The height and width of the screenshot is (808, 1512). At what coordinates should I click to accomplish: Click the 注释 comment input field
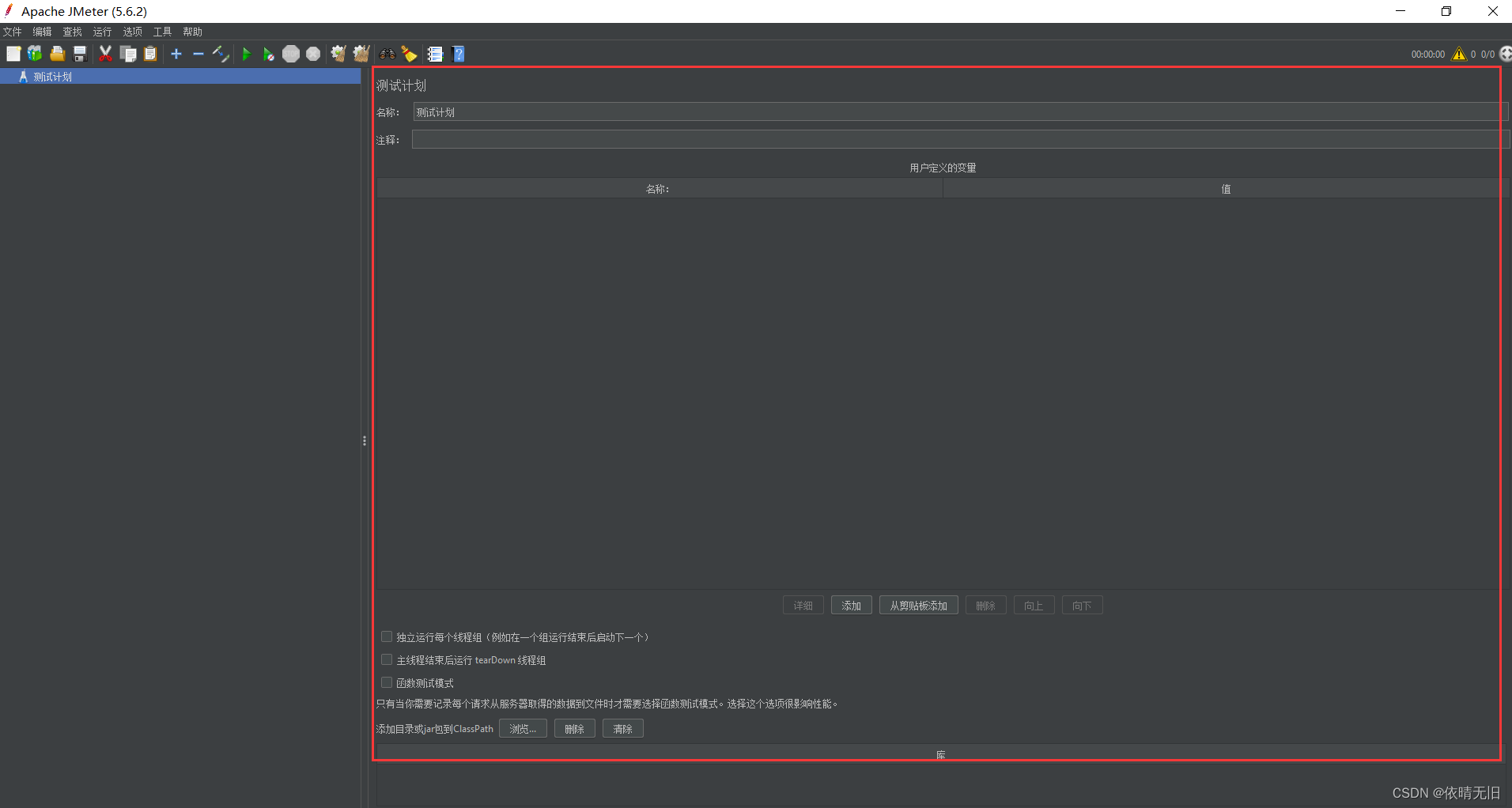point(961,140)
